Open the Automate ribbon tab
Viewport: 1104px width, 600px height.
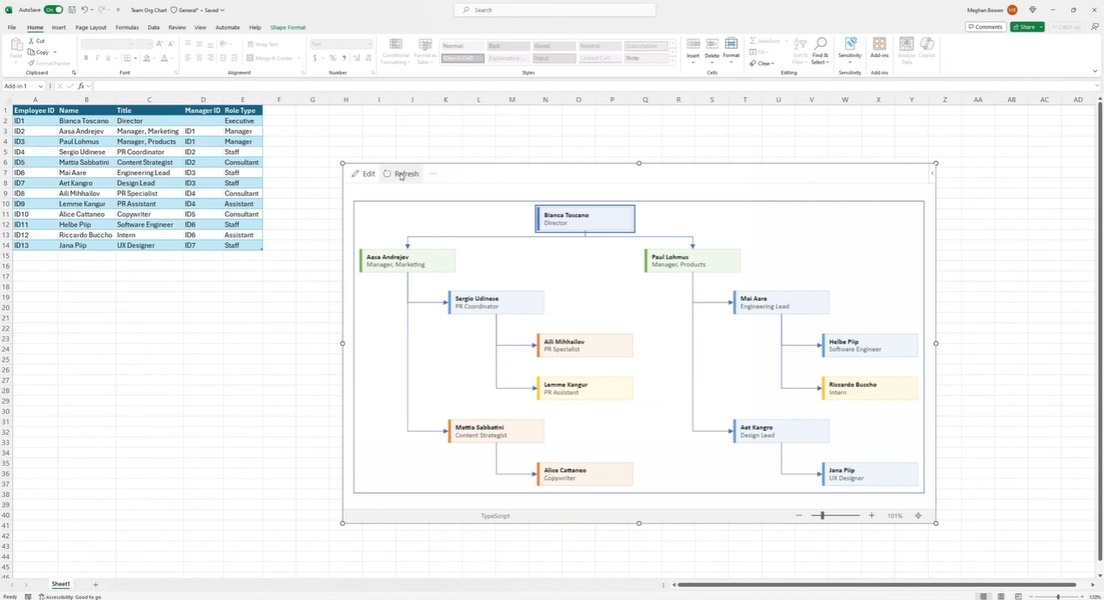227,27
